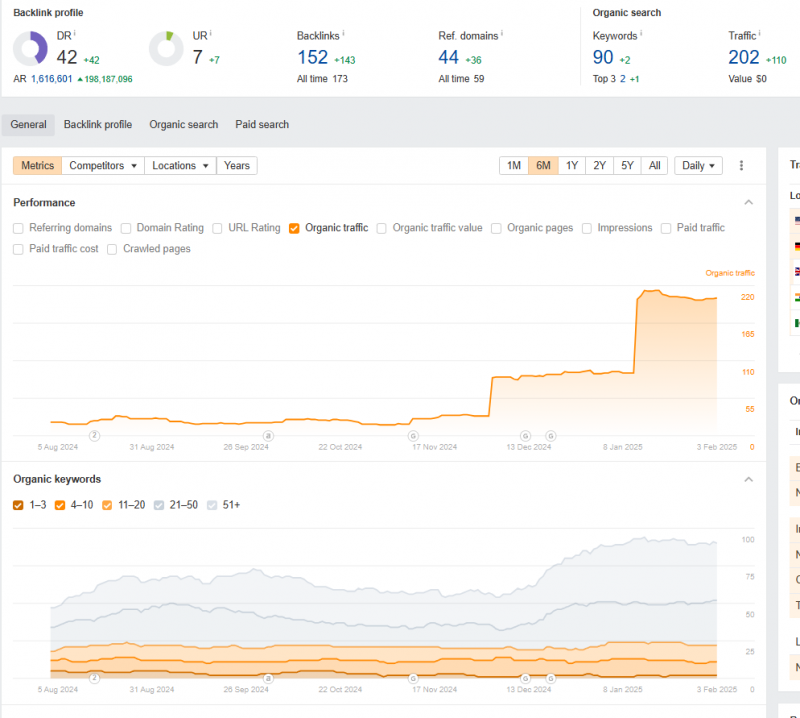Open the Daily interval dropdown
Image resolution: width=800 pixels, height=718 pixels.
click(698, 166)
